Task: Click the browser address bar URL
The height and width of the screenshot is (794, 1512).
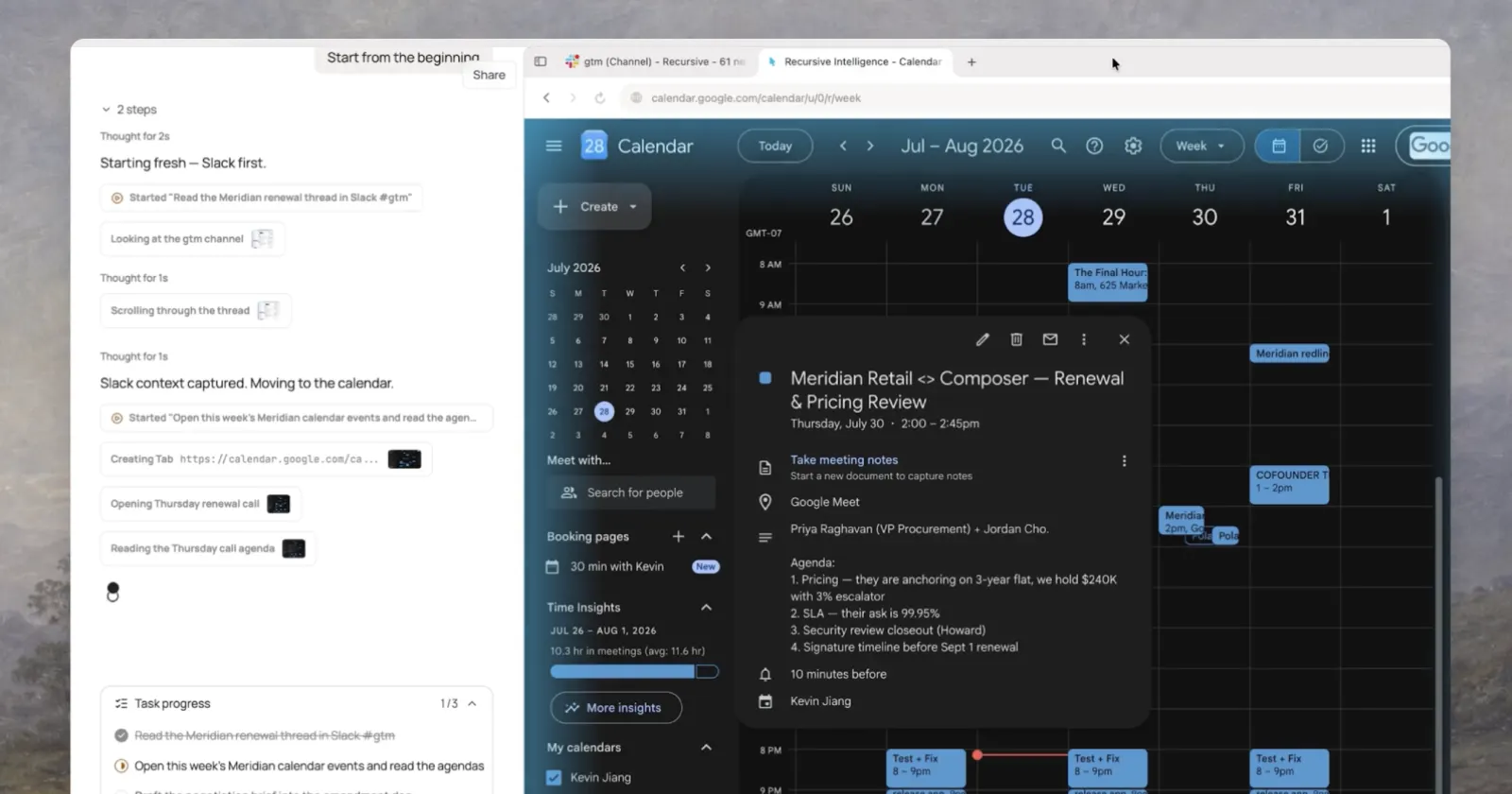Action: pyautogui.click(x=755, y=97)
